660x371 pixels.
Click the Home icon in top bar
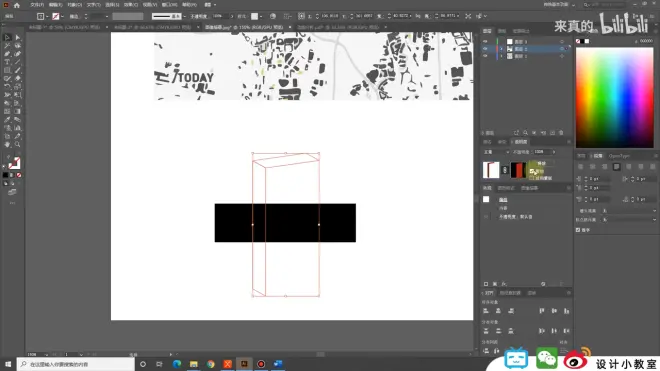click(x=17, y=5)
